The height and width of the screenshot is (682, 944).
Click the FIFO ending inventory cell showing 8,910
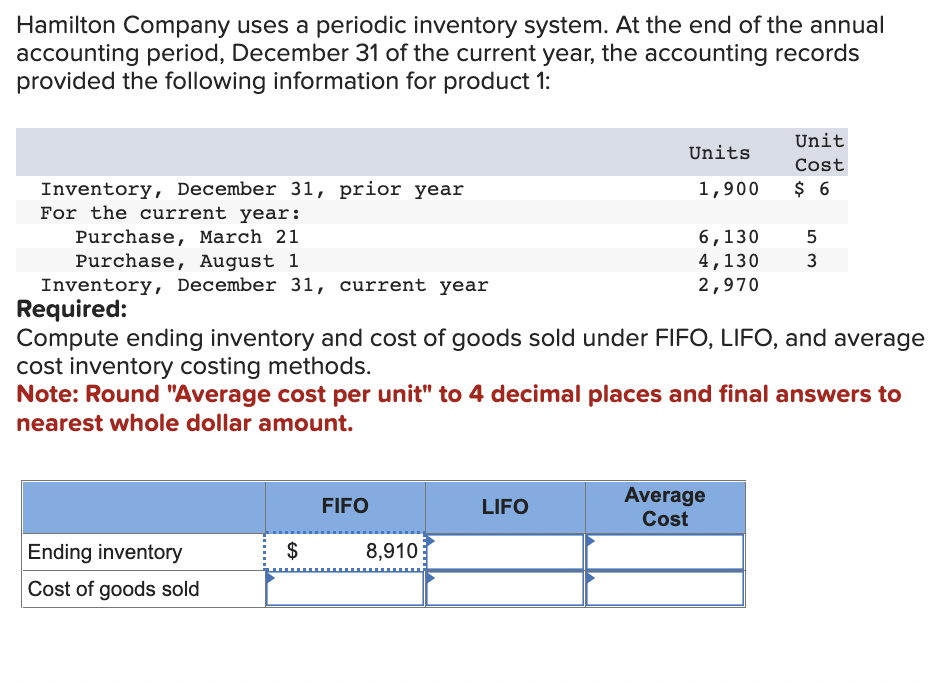pyautogui.click(x=345, y=551)
